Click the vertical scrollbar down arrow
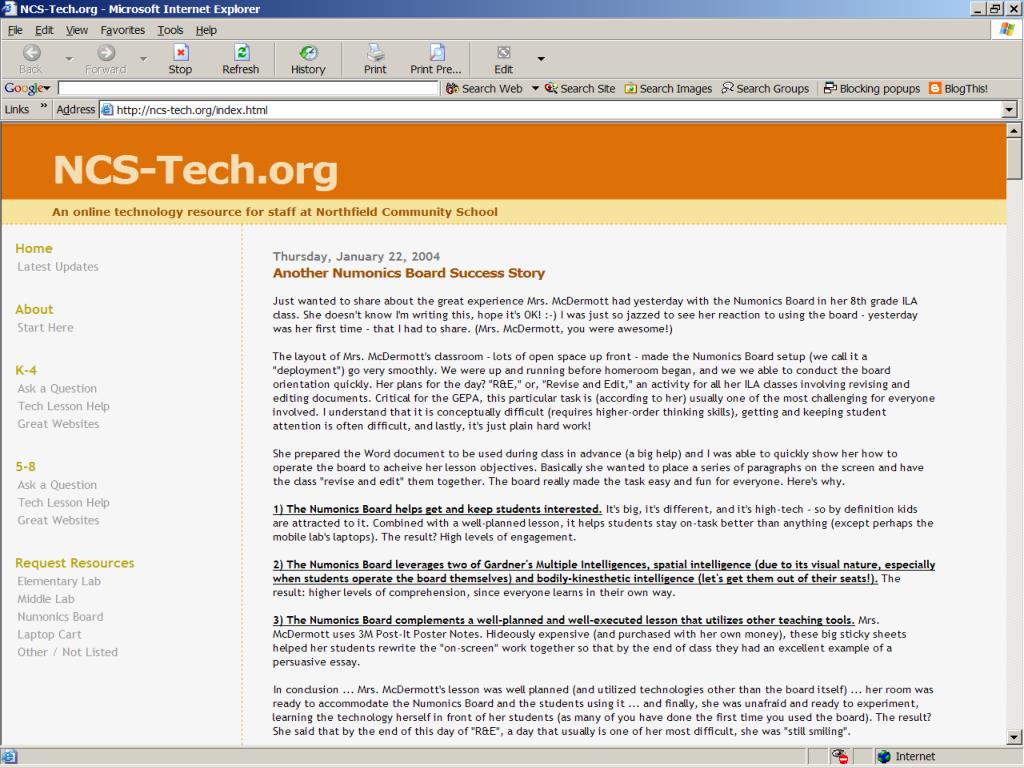The height and width of the screenshot is (768, 1024). (x=1014, y=738)
